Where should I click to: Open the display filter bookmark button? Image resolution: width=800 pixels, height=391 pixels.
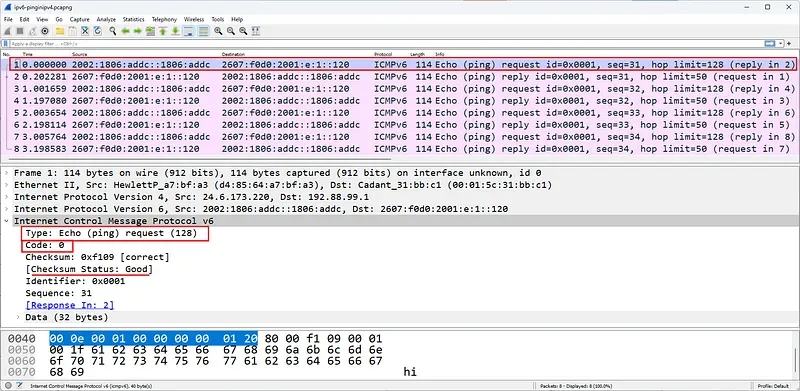[6, 44]
